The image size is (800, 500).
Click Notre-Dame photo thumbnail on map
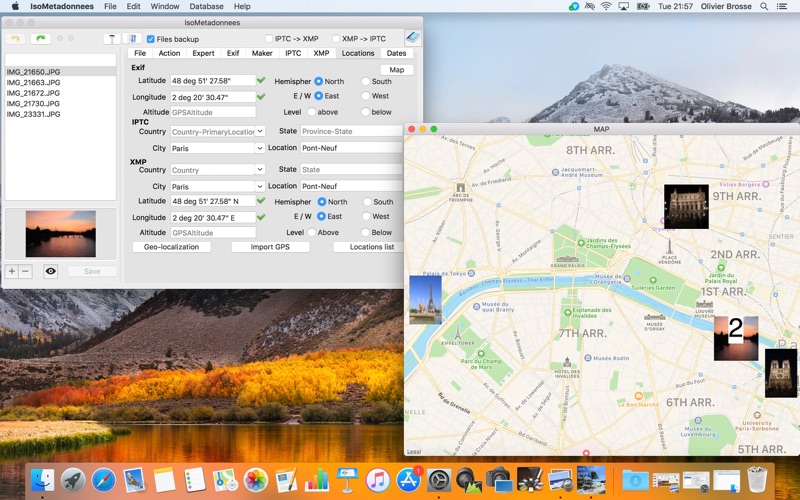pos(781,373)
